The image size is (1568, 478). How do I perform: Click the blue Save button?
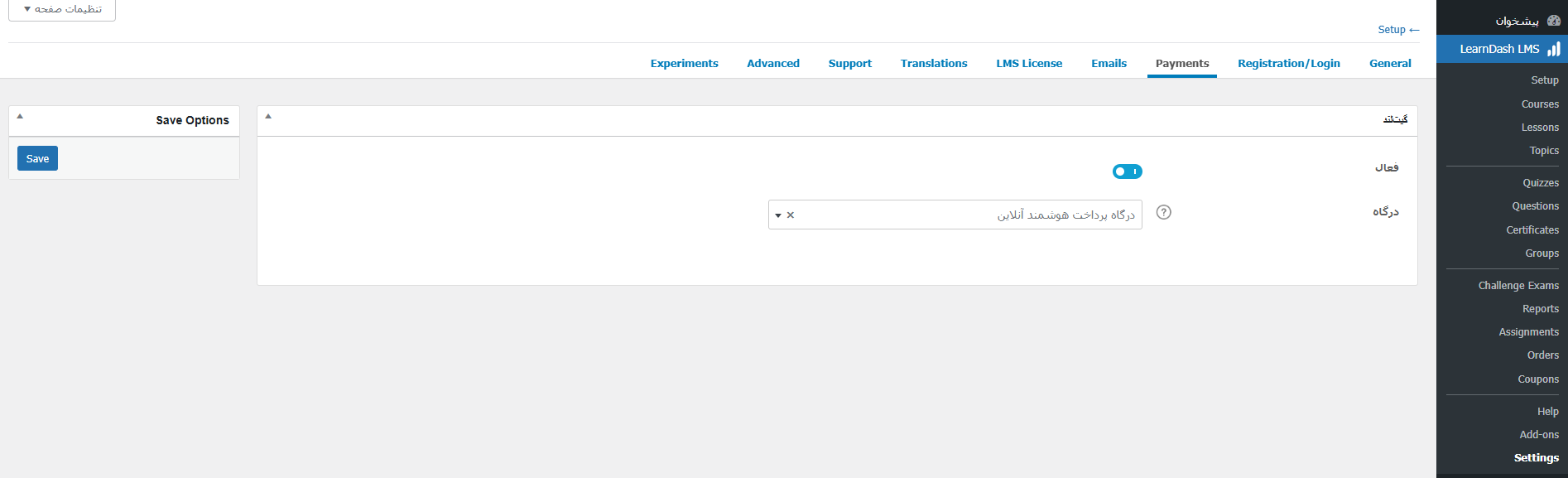pyautogui.click(x=37, y=158)
